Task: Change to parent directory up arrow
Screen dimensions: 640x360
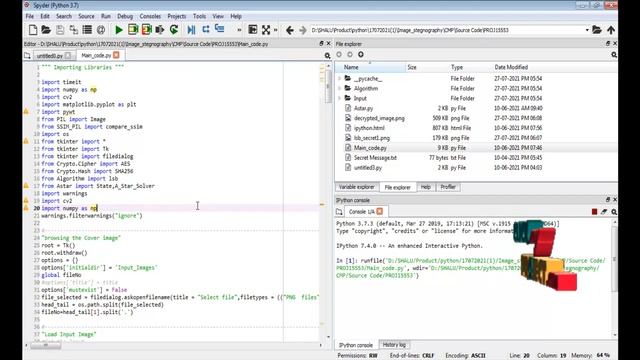Action: click(611, 30)
